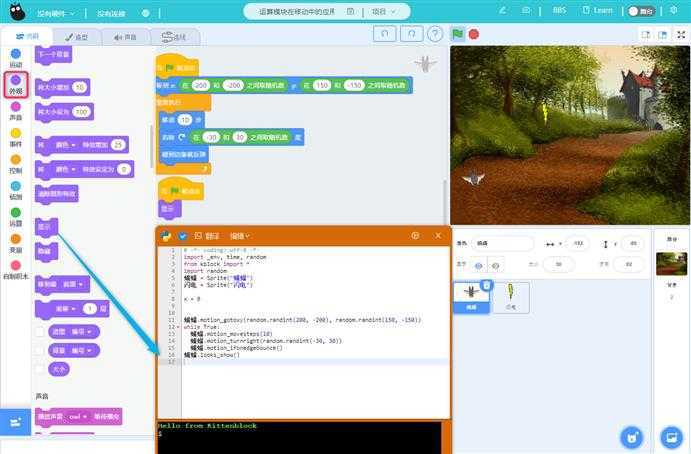Select the Control (控制) orange category

click(x=16, y=160)
